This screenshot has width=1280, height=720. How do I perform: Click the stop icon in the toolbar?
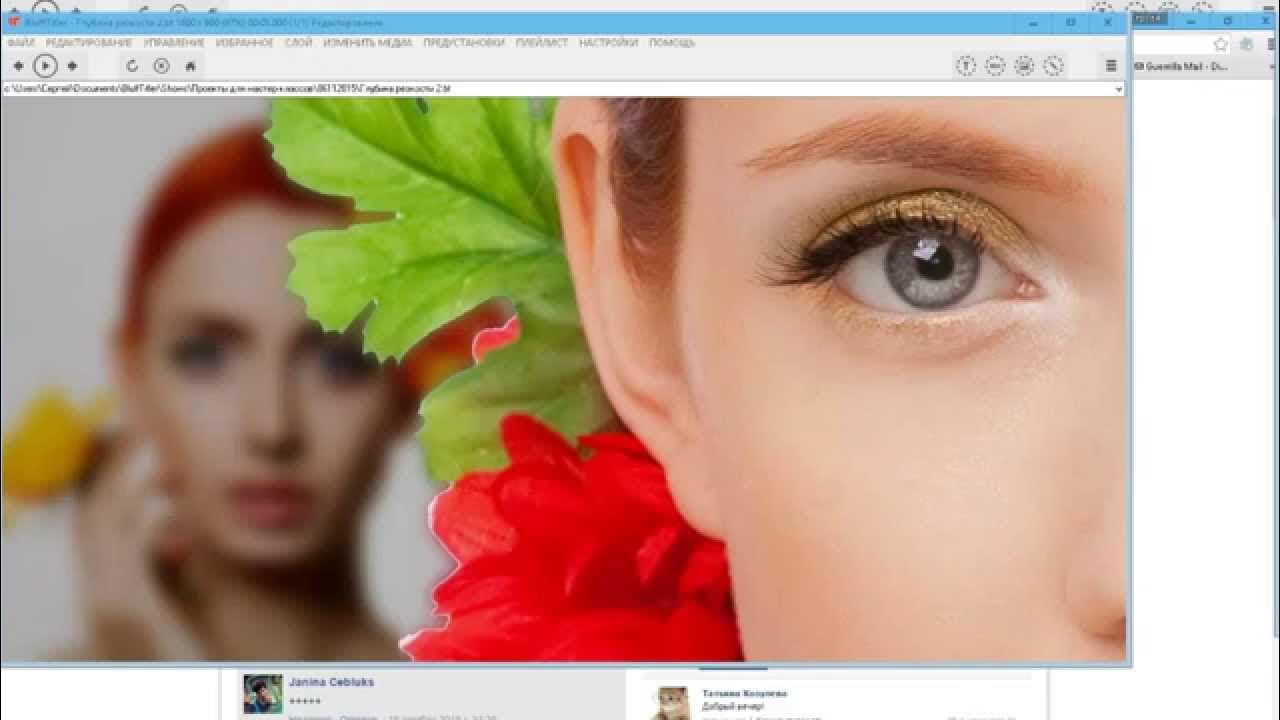(x=161, y=66)
